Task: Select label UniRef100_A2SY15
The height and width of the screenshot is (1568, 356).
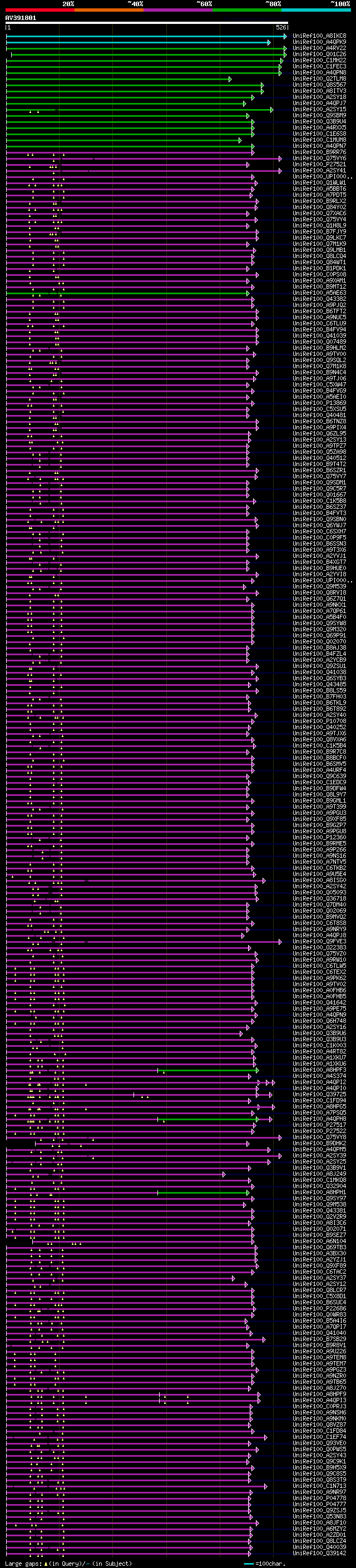Action: click(319, 109)
